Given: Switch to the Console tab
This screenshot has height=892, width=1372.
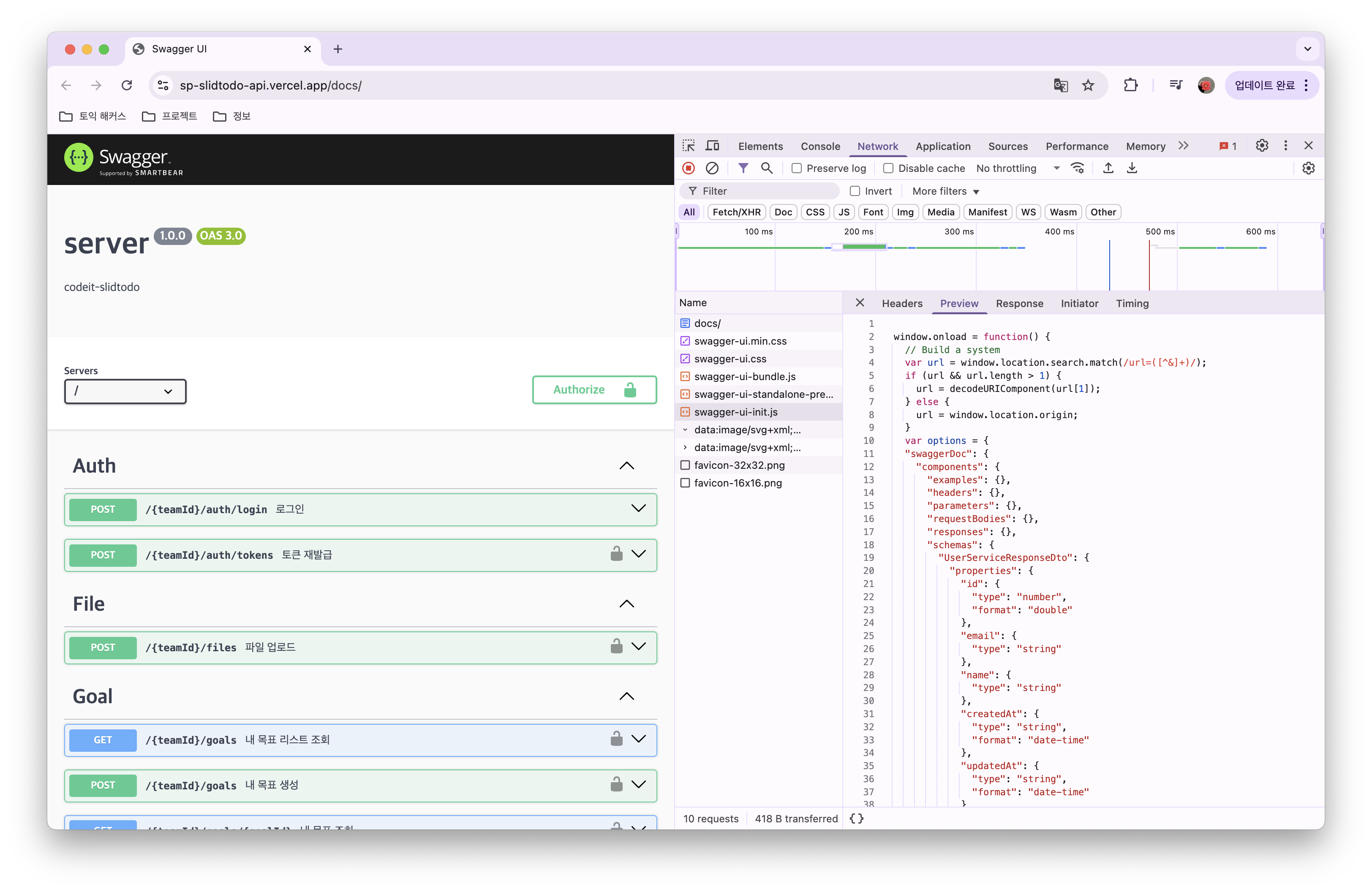Looking at the screenshot, I should point(820,146).
